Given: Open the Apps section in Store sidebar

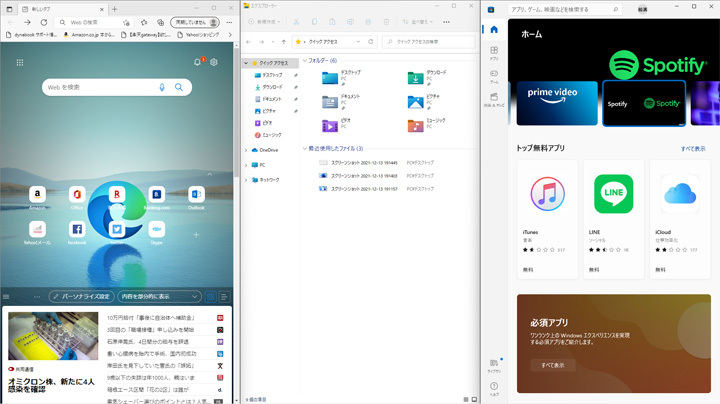Looking at the screenshot, I should pos(494,53).
